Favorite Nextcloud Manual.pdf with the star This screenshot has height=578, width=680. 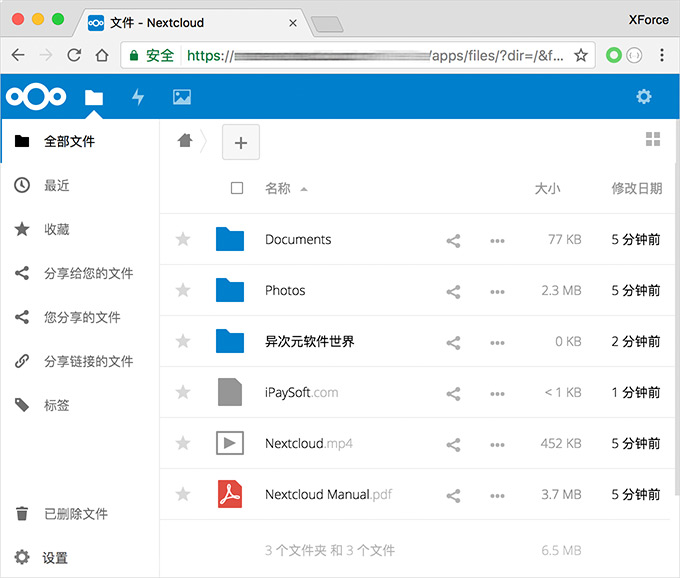[x=183, y=494]
